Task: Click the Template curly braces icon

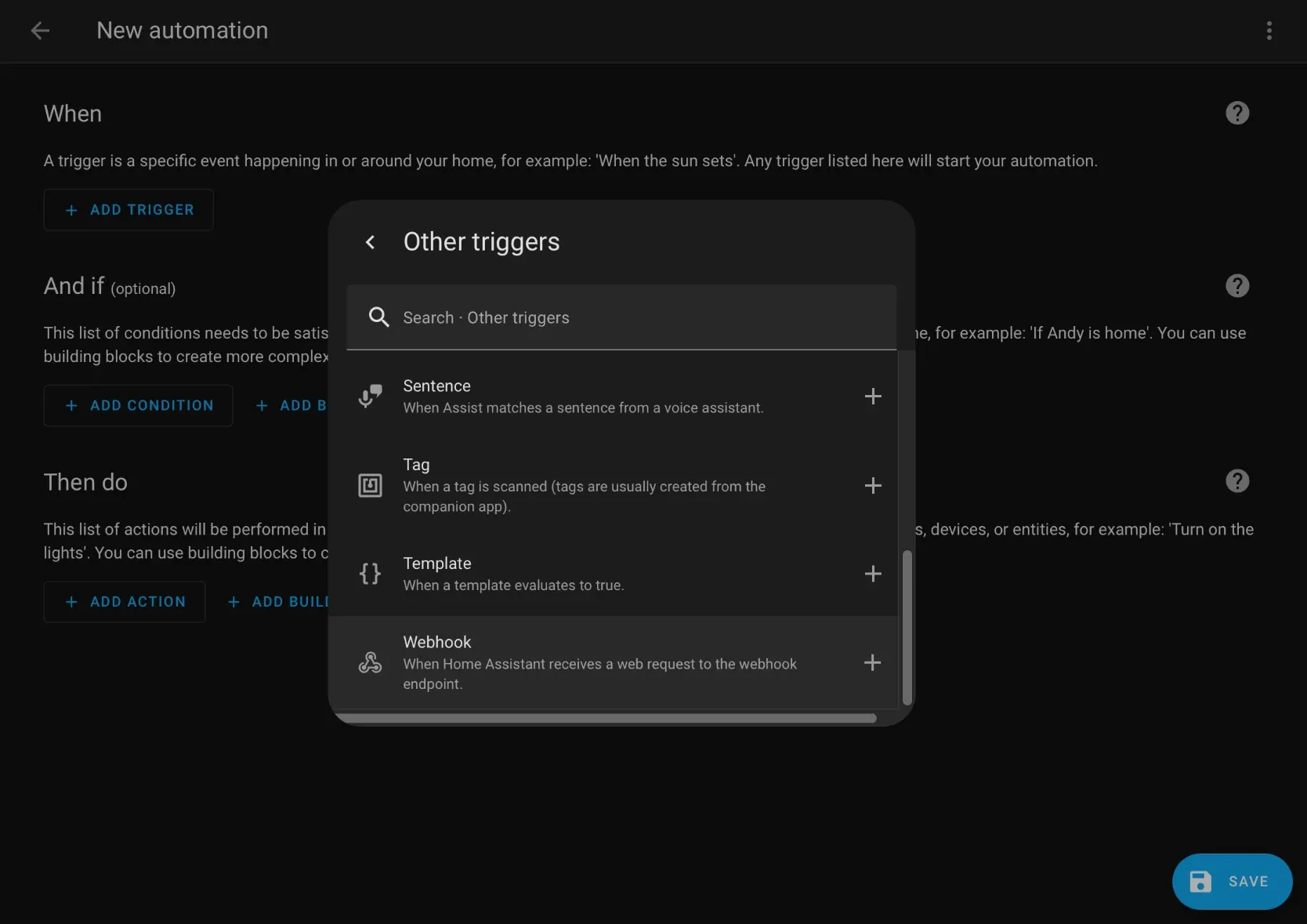Action: tap(370, 574)
